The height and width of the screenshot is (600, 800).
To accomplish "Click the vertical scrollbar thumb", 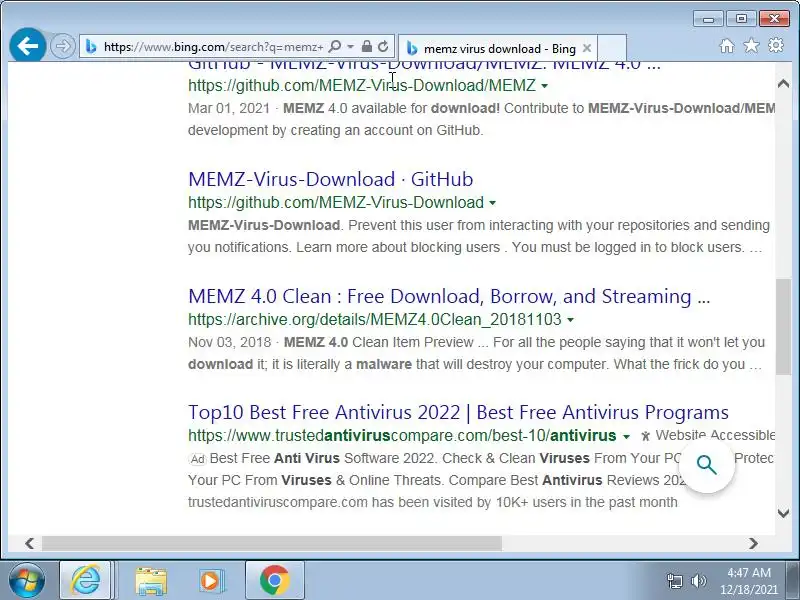I will click(783, 327).
